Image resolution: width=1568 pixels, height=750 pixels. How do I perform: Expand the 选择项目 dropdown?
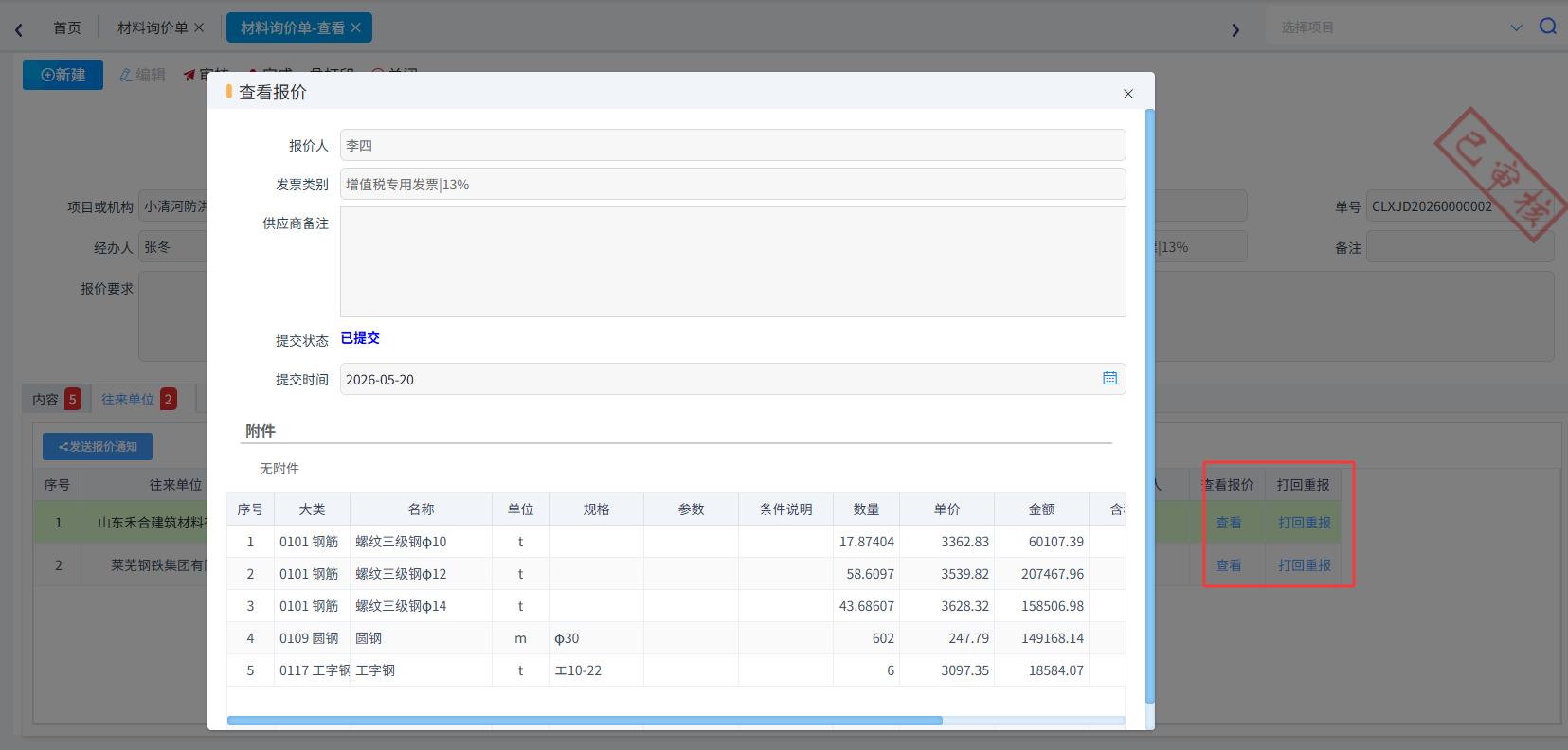1516,27
